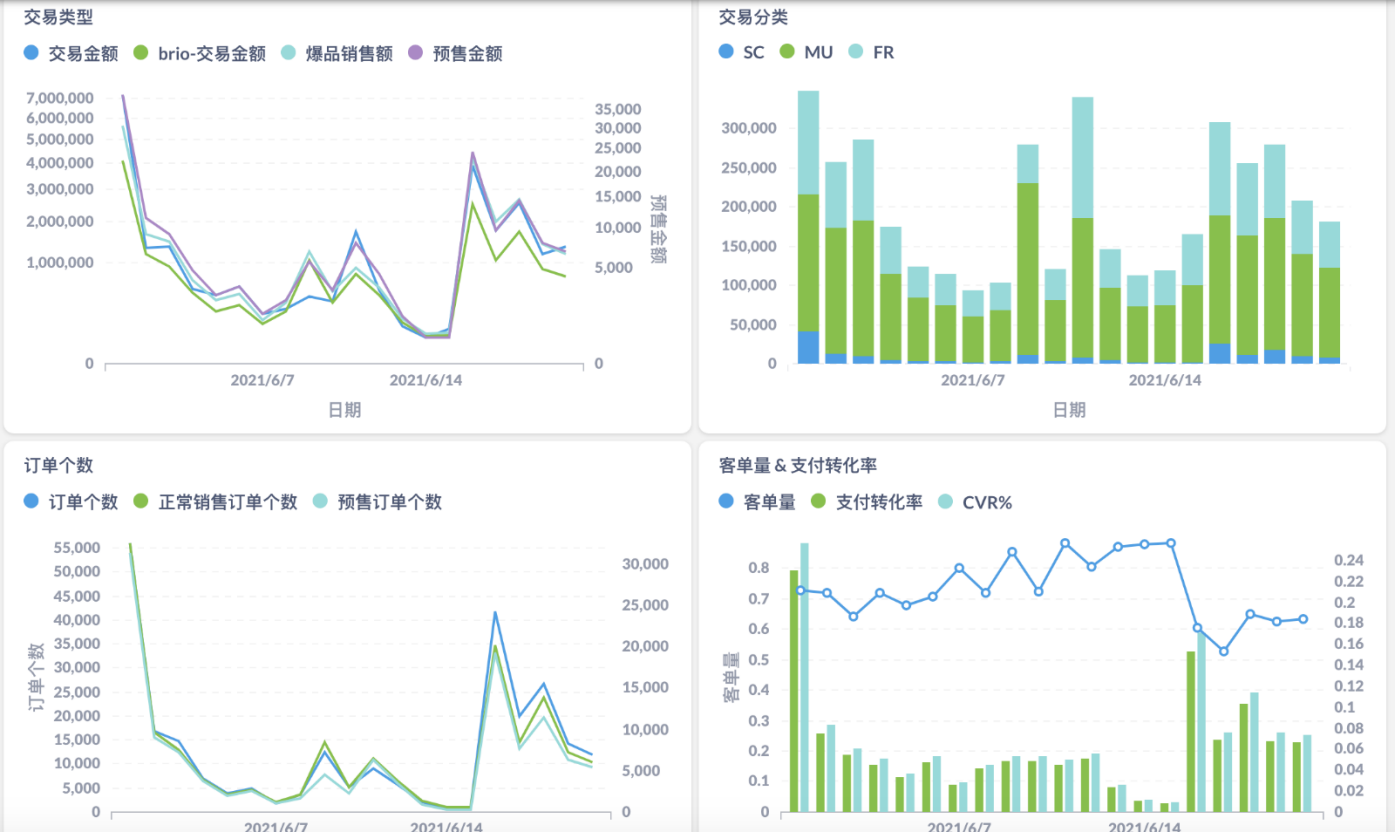Click the teal dot beside 预售订单个数 legend
The width and height of the screenshot is (1395, 832).
[321, 502]
